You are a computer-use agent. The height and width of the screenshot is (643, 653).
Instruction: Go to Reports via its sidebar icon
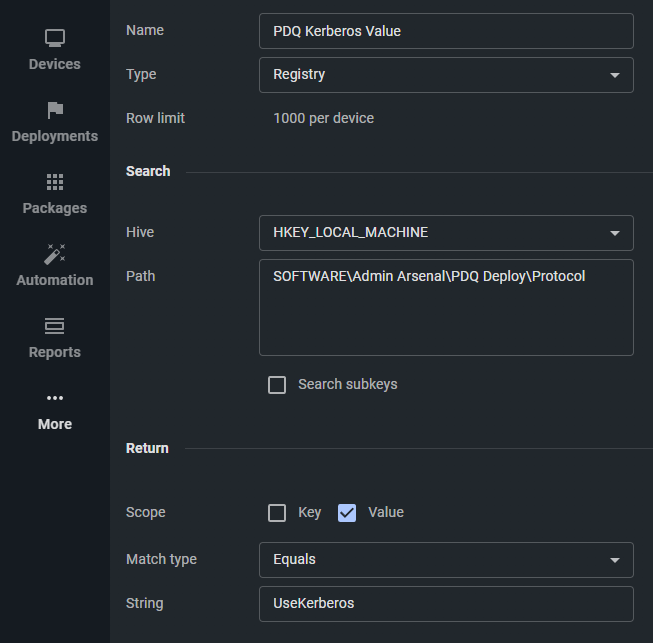tap(55, 327)
